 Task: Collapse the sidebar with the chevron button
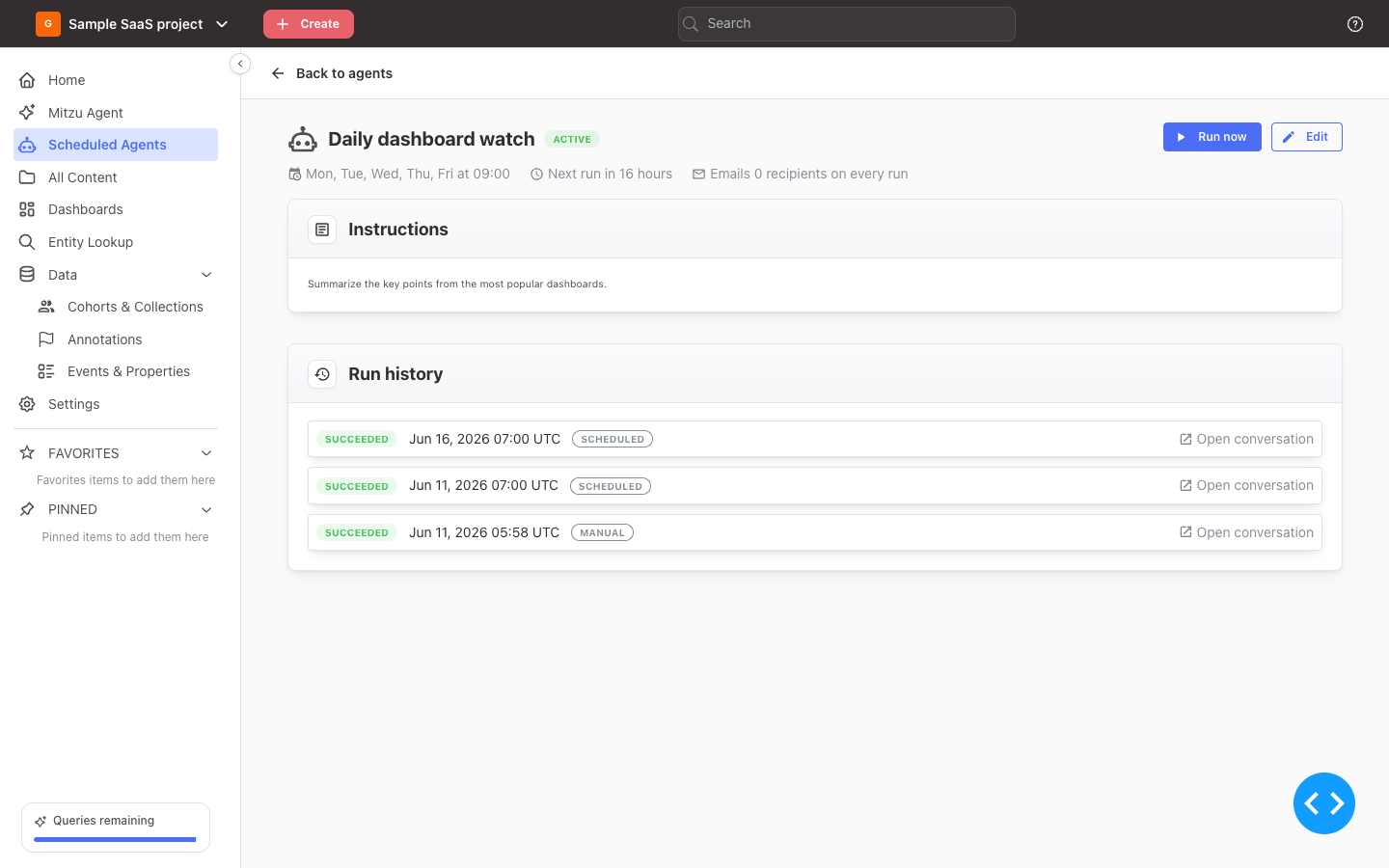[240, 64]
